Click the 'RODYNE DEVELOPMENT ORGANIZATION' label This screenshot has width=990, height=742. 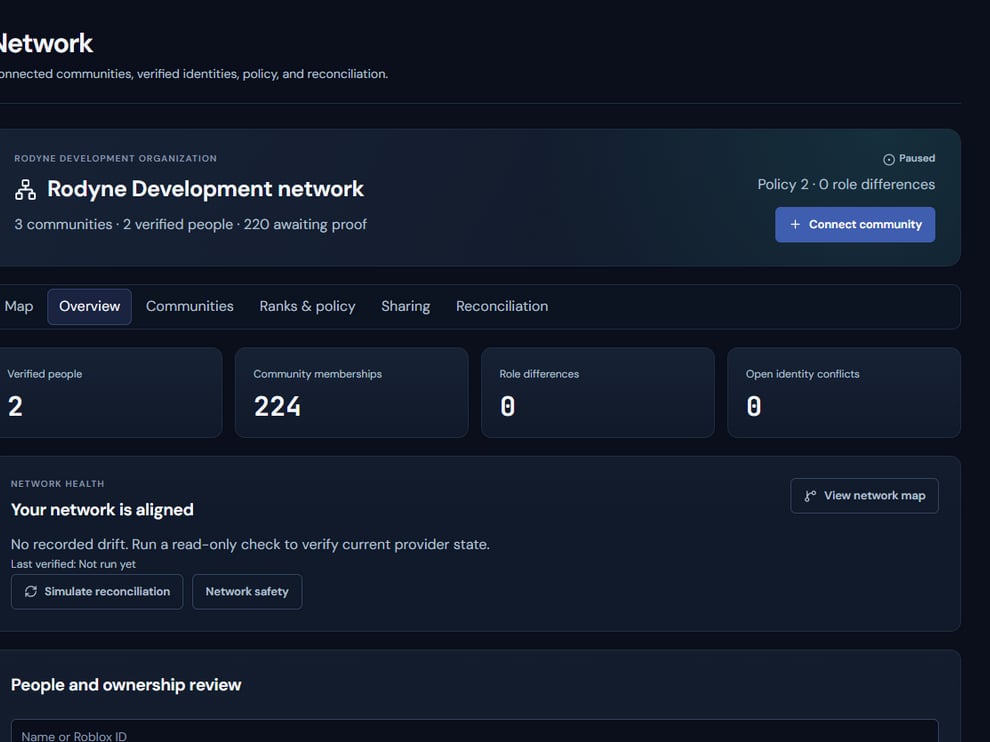[116, 159]
